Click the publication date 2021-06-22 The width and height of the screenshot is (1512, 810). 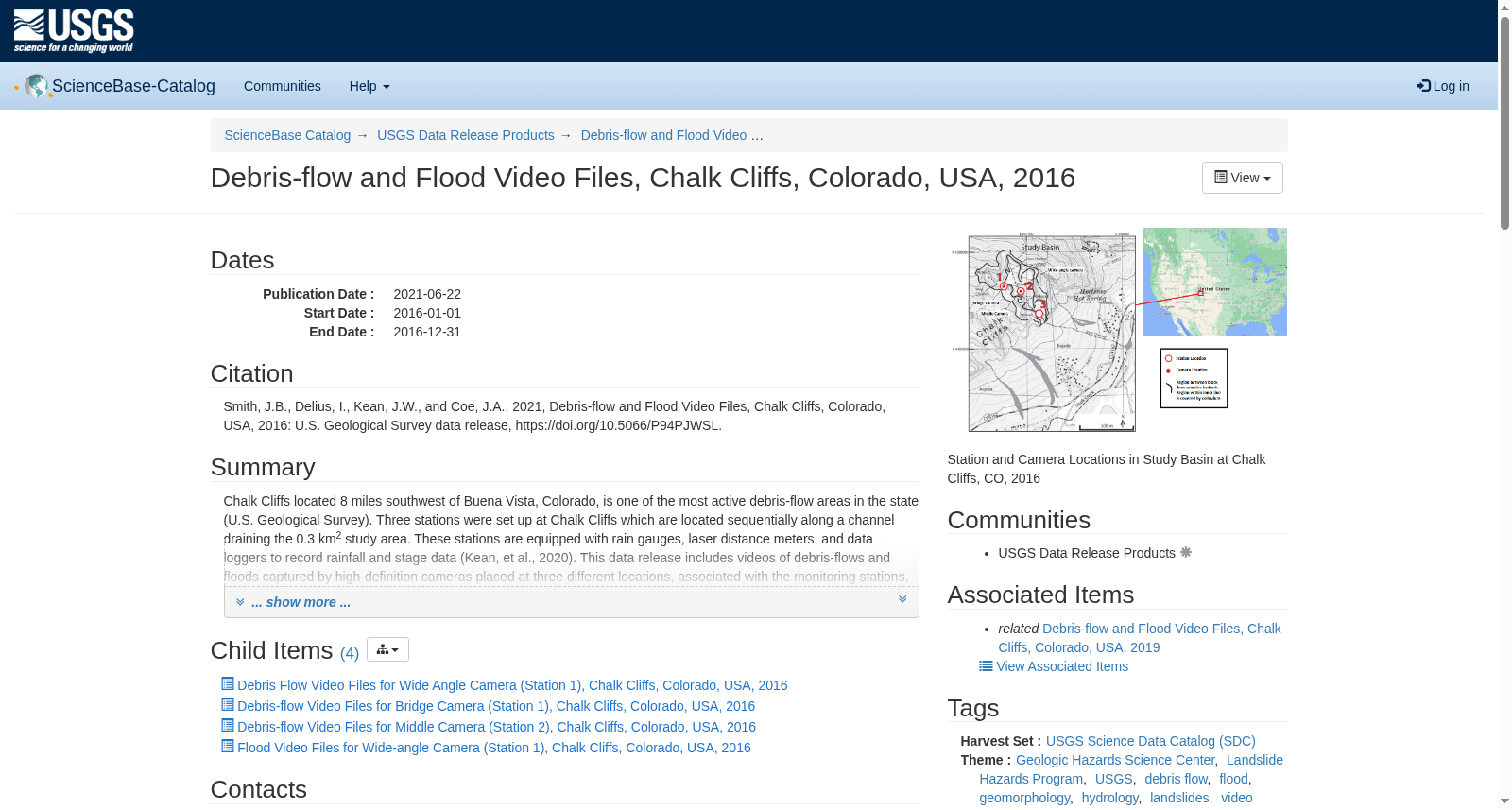tap(427, 294)
